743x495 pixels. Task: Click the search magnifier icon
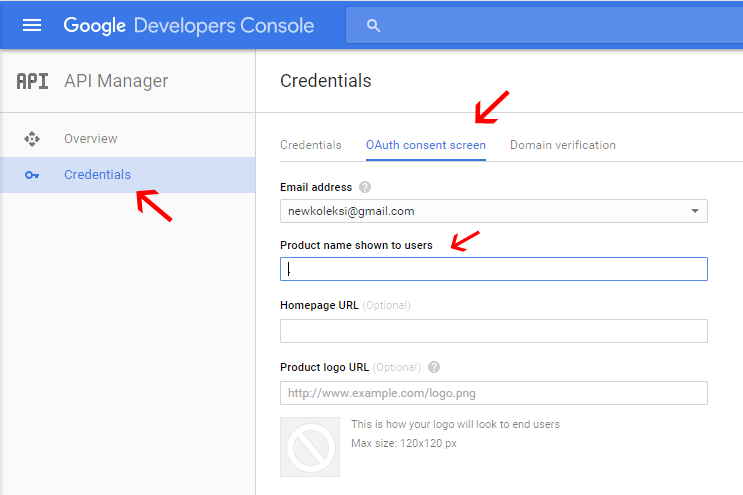click(373, 26)
